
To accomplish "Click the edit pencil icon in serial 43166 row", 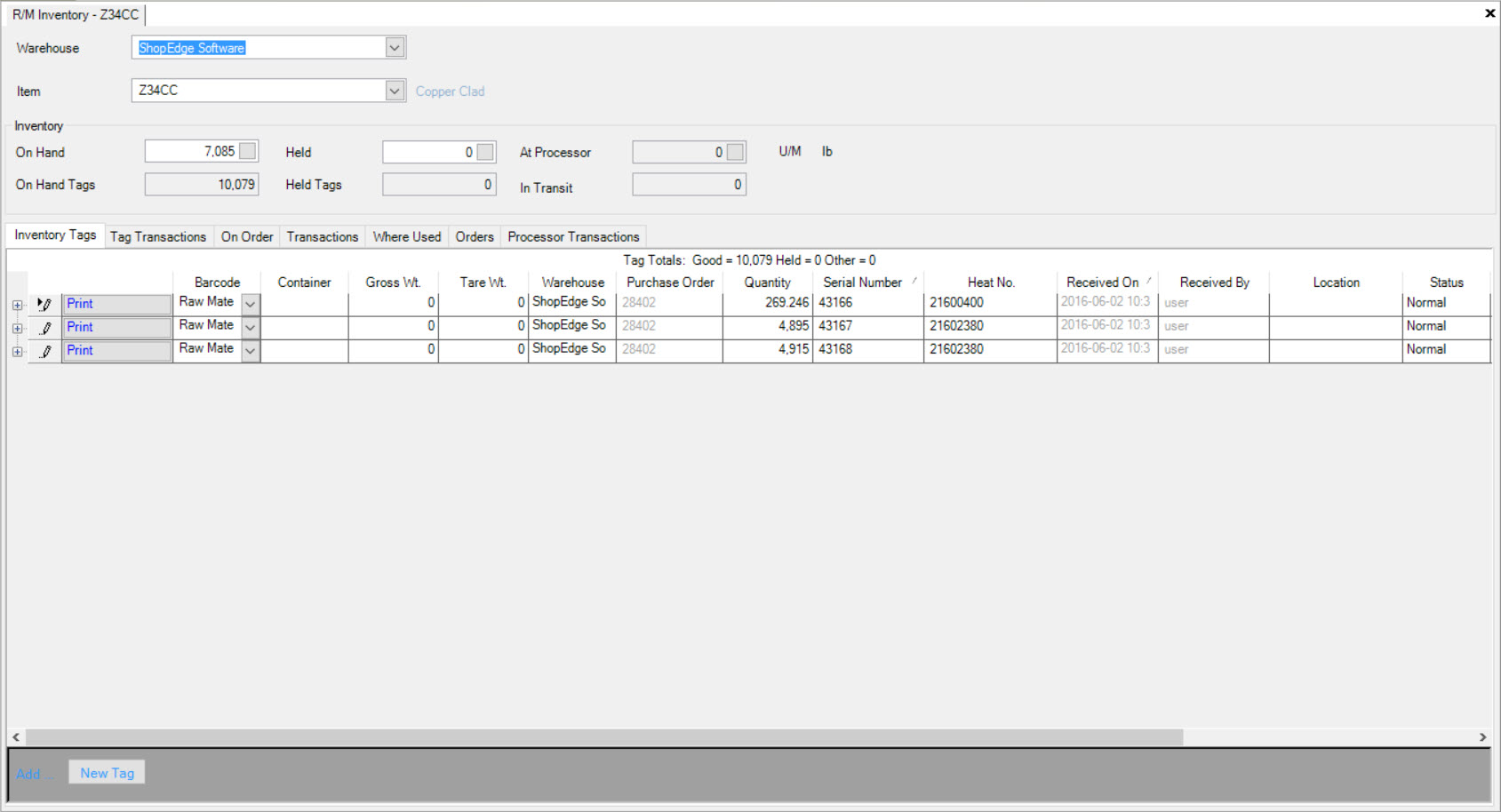I will pos(45,304).
